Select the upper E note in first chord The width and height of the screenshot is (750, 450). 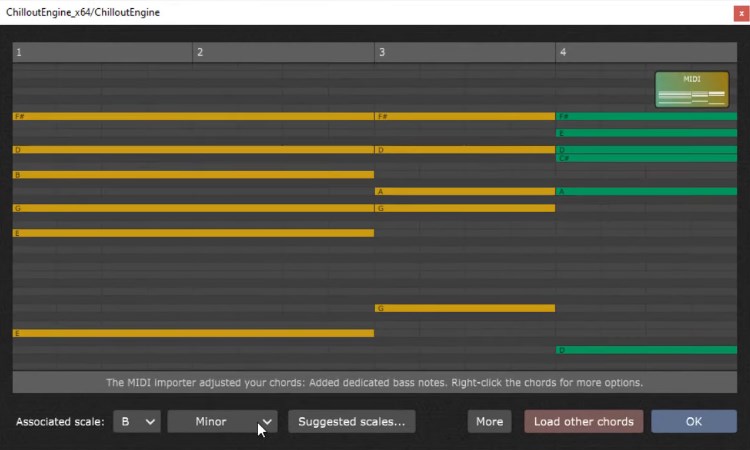(x=193, y=233)
